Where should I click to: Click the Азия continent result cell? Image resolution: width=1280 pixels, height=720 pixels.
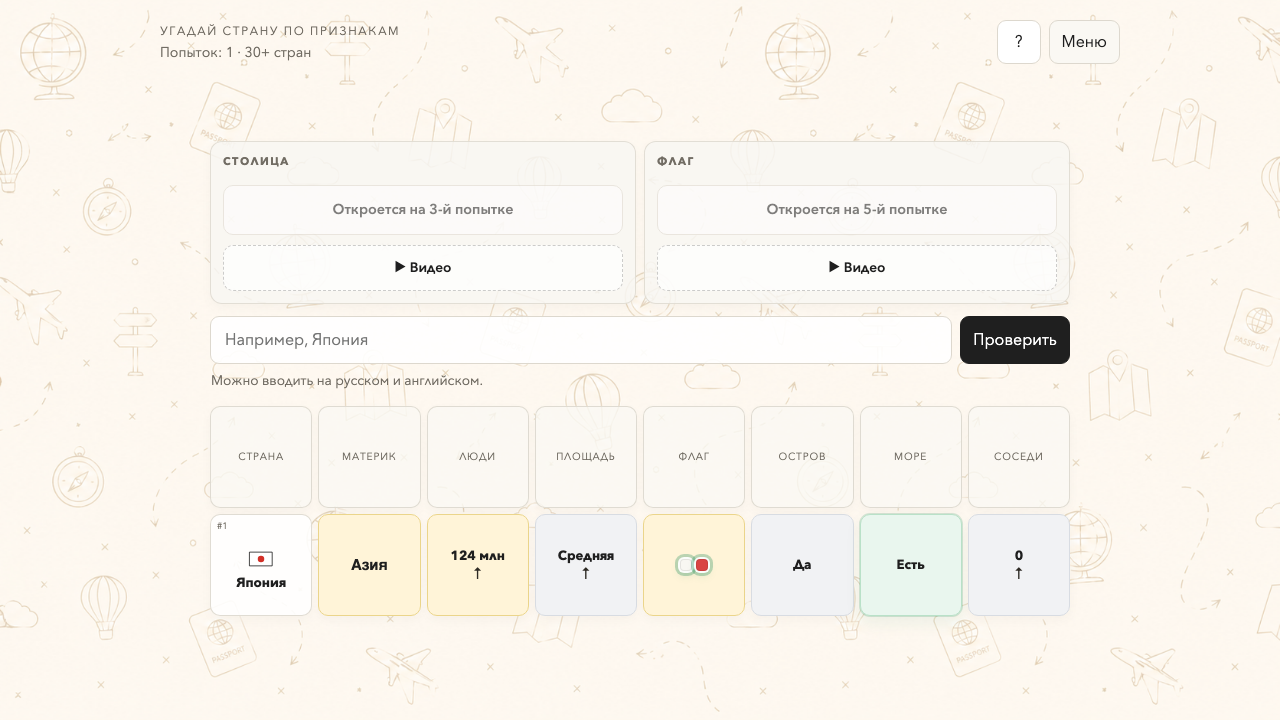pos(369,565)
